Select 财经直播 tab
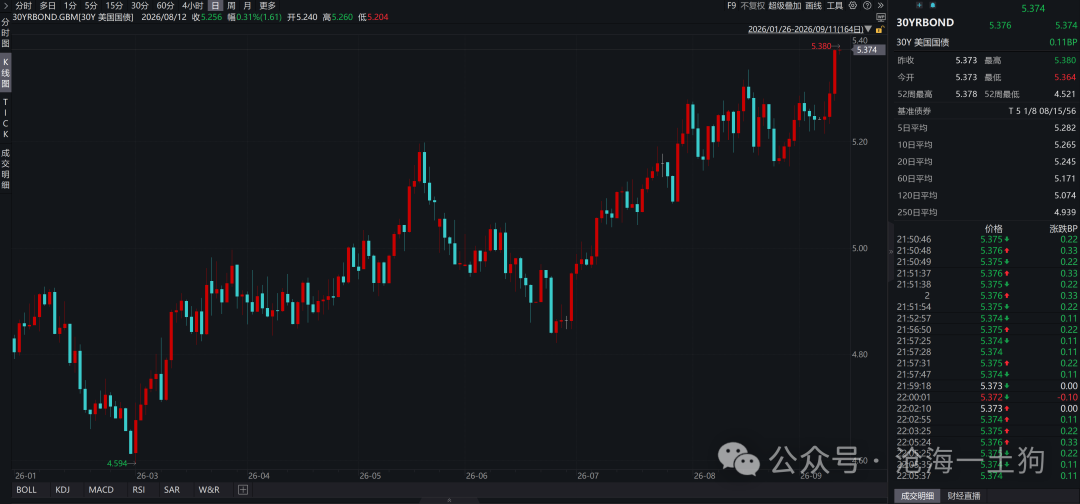Image resolution: width=1080 pixels, height=504 pixels. point(963,496)
